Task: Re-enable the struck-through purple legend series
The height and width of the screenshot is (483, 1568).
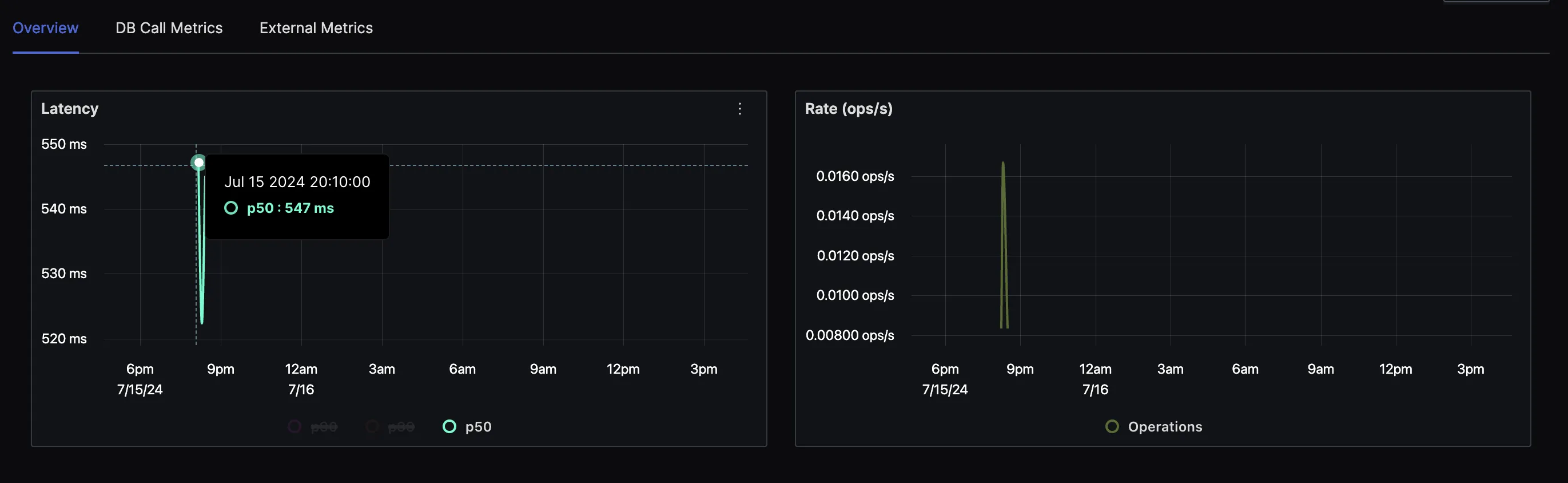Action: pyautogui.click(x=313, y=427)
